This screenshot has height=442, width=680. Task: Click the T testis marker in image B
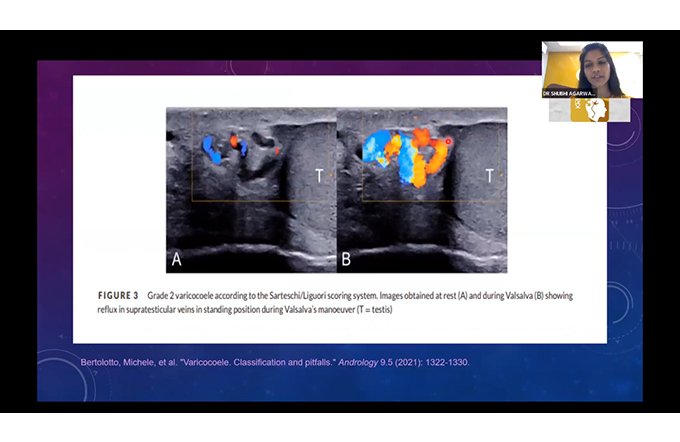tap(490, 175)
